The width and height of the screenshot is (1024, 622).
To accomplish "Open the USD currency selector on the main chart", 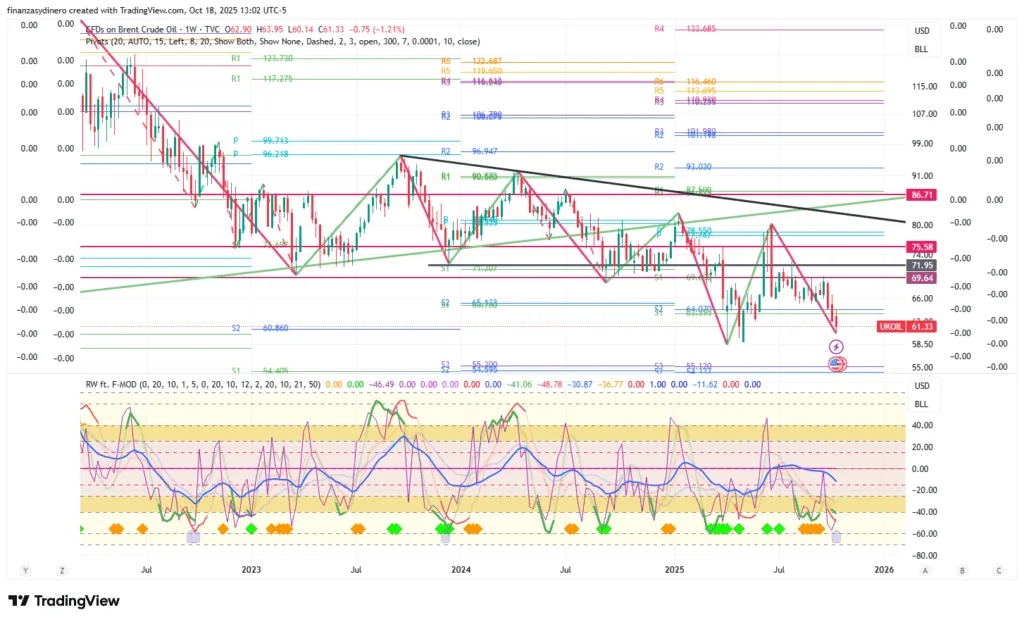I will [x=921, y=31].
